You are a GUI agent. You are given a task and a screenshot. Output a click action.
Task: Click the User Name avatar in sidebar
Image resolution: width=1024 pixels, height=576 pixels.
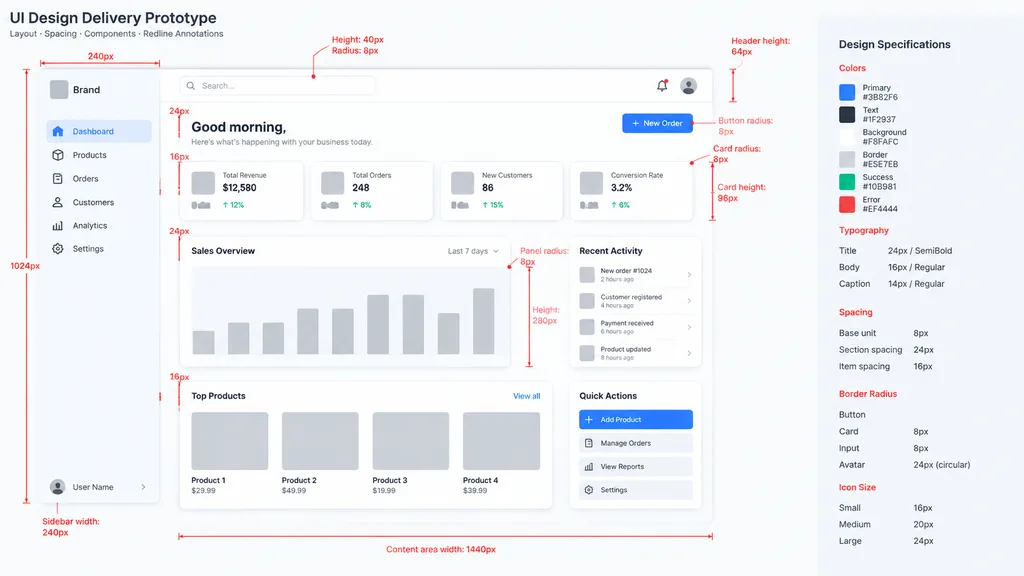[57, 487]
